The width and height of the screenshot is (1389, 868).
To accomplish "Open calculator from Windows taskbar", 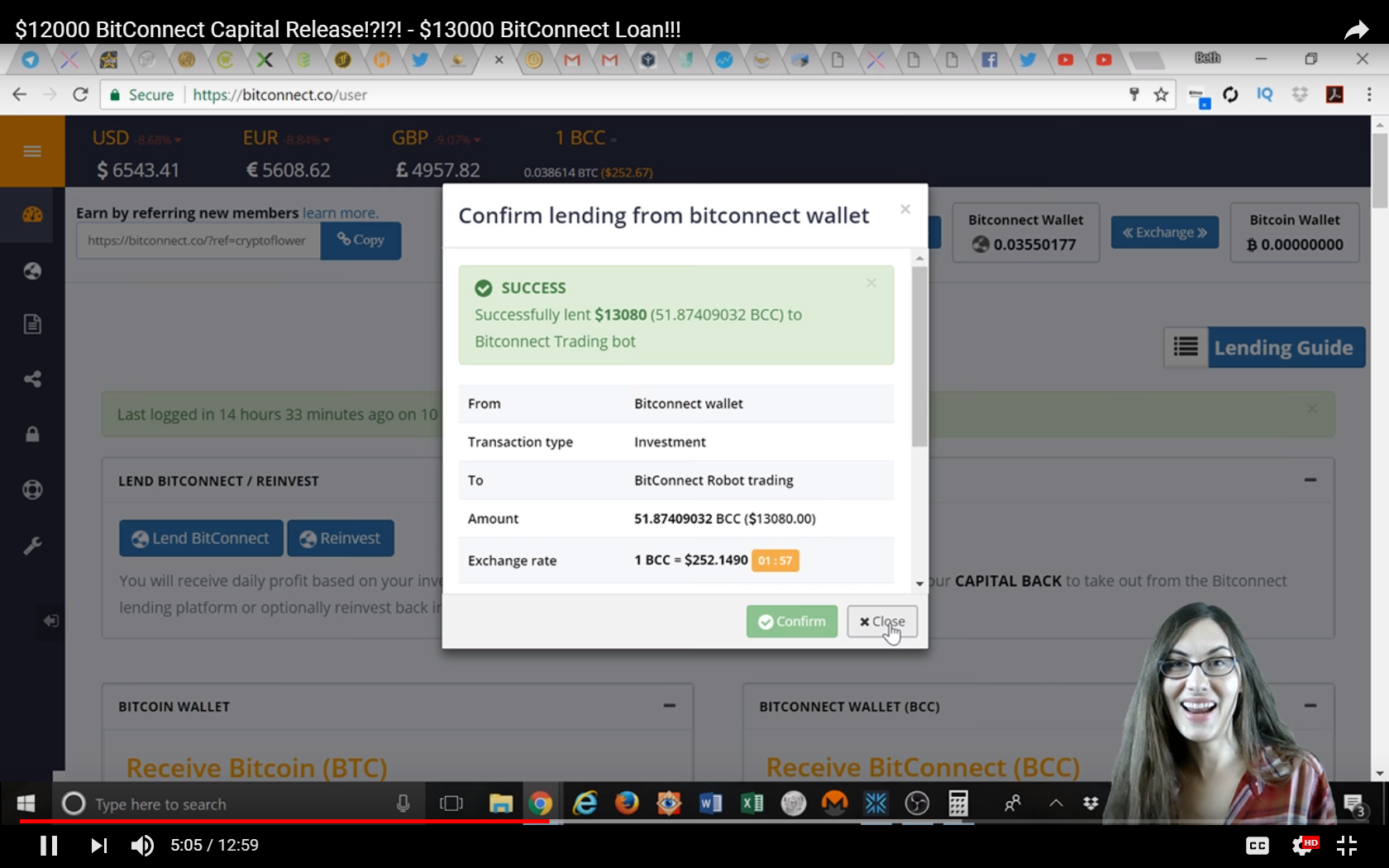I will tap(958, 803).
